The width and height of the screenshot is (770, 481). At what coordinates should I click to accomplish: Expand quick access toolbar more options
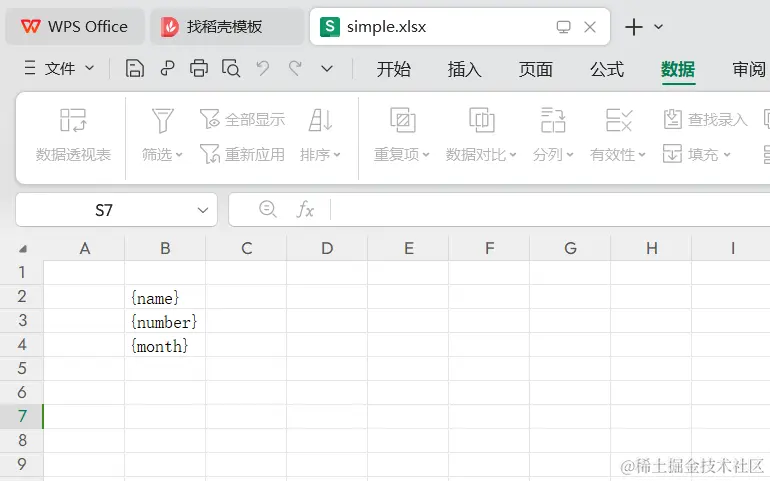(327, 68)
